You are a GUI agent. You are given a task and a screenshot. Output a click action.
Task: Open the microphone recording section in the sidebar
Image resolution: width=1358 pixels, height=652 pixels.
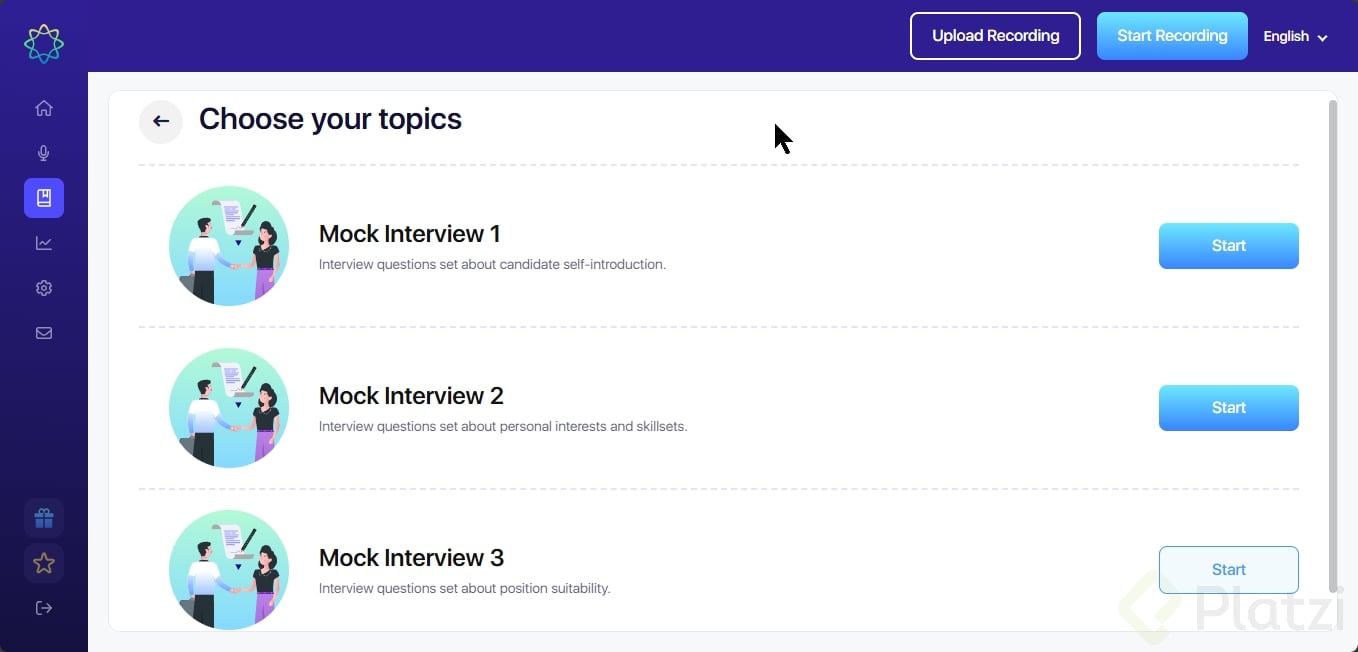pos(44,153)
